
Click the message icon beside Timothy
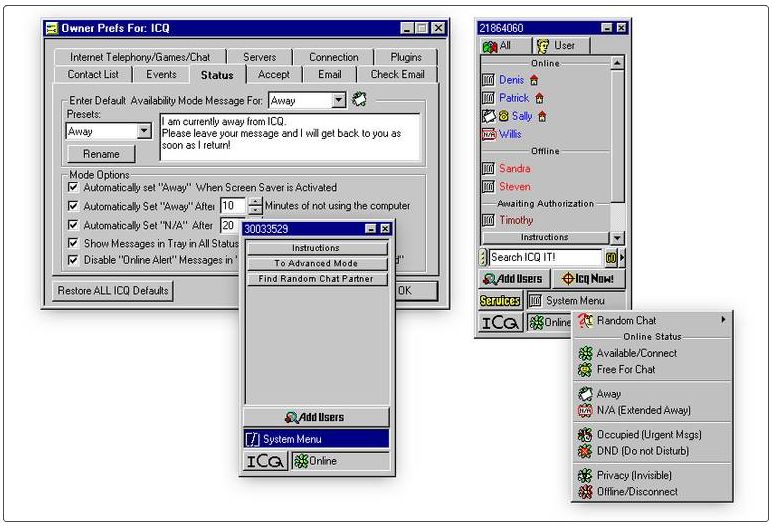coord(488,220)
